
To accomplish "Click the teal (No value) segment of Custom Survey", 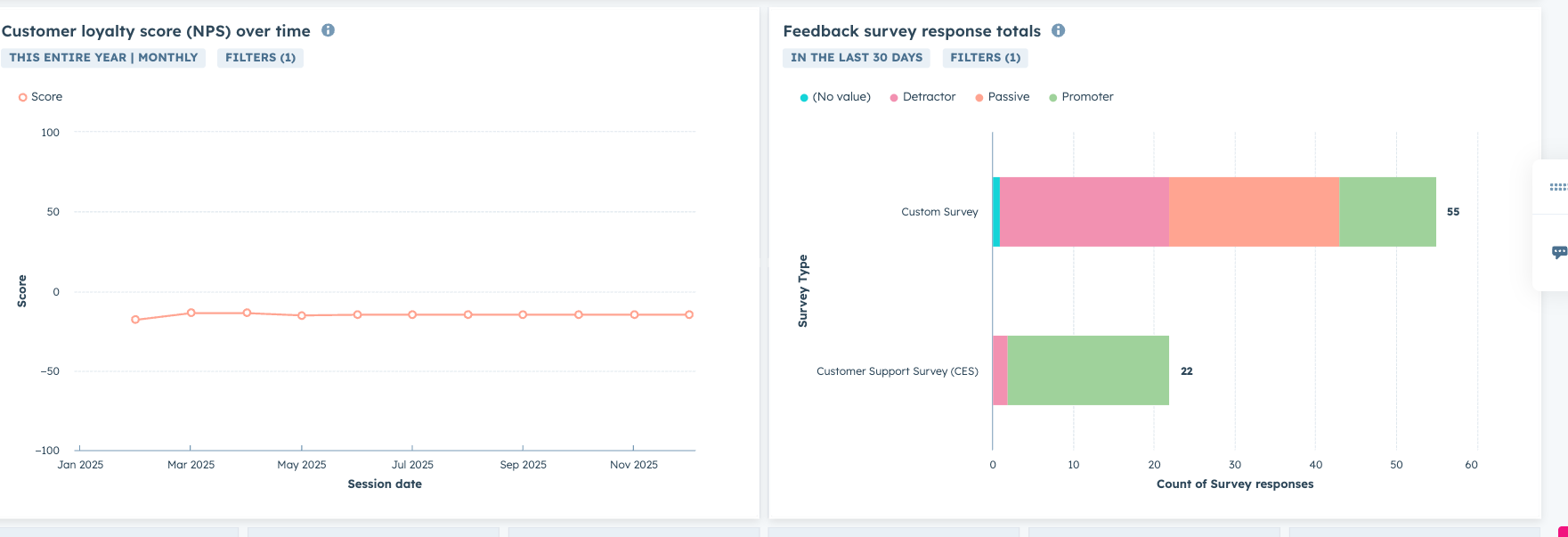I will point(996,212).
